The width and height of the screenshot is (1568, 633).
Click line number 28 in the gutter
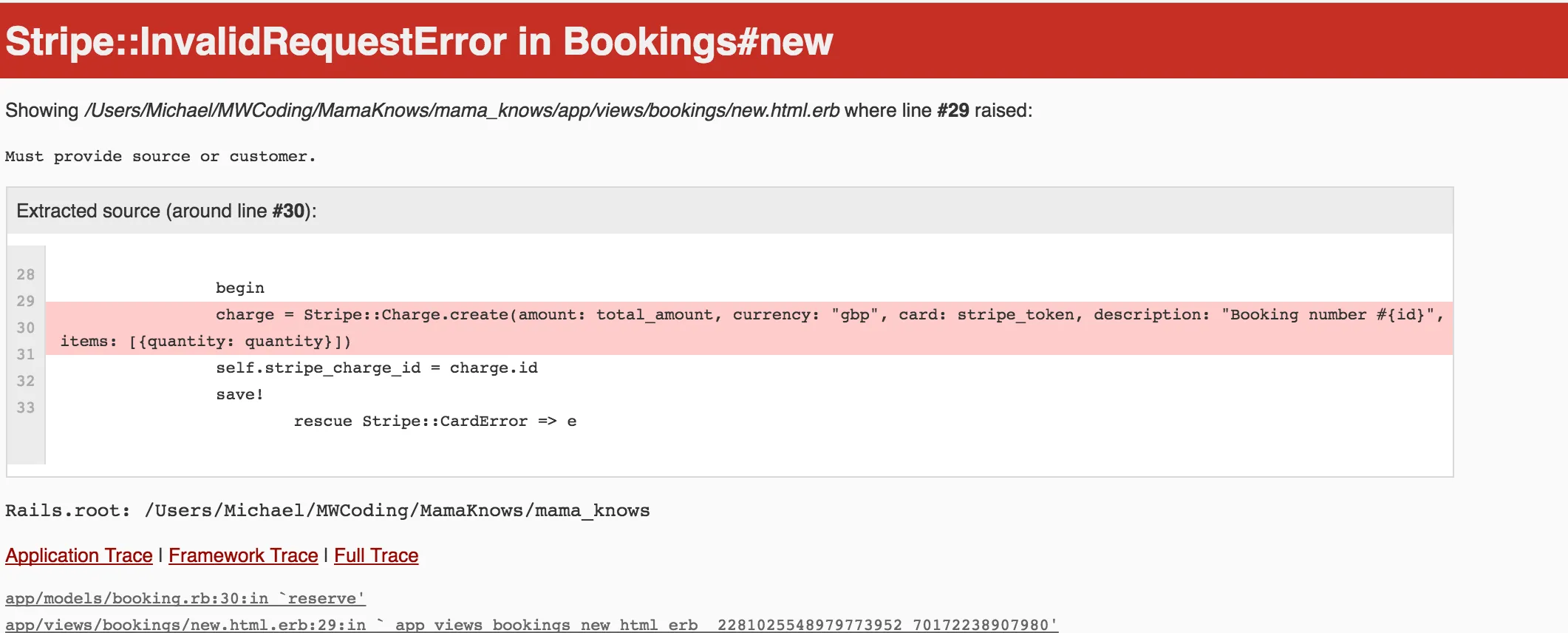(26, 274)
